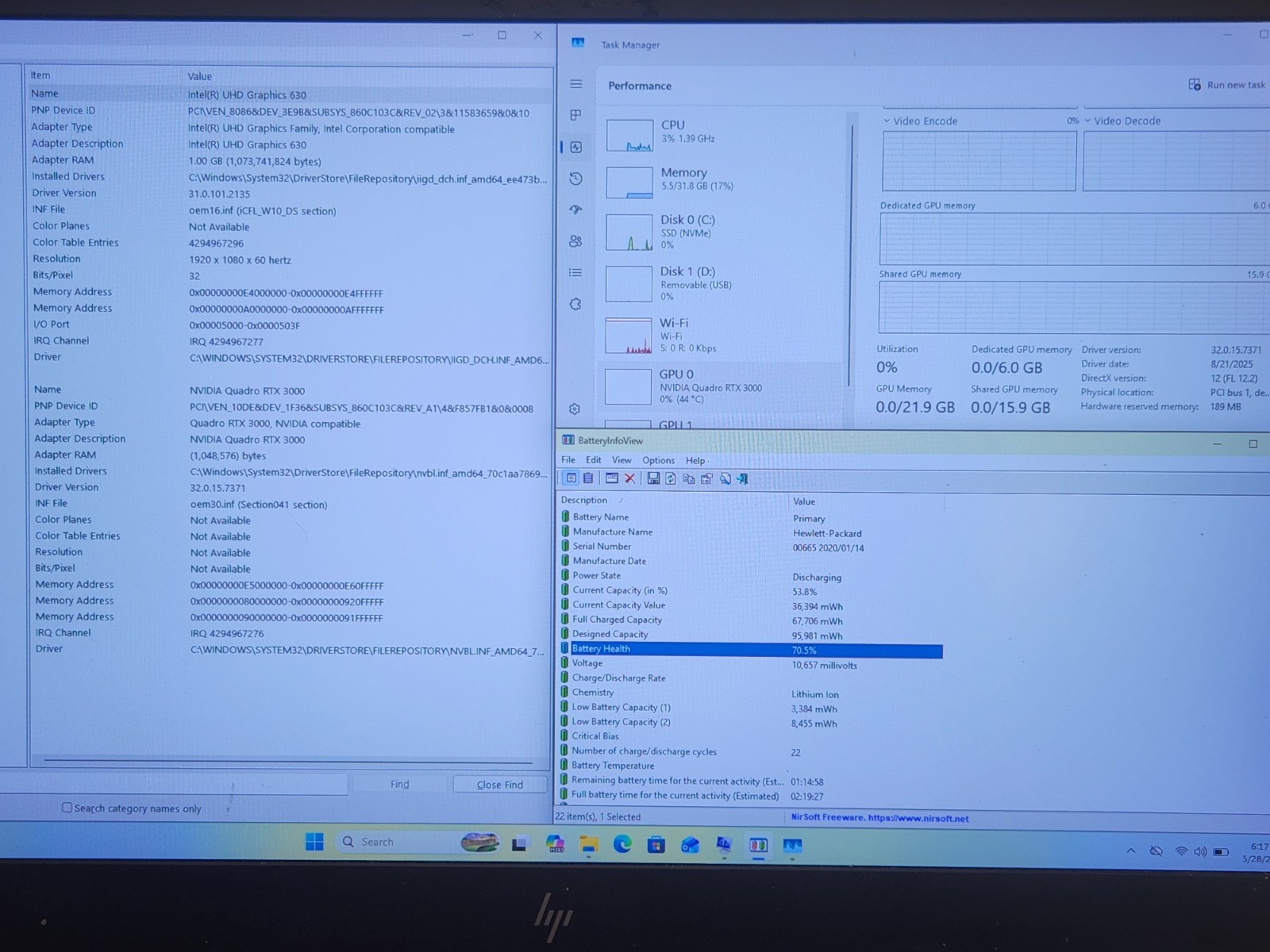Click Copy selected items toolbar icon
Viewport: 1270px width, 952px height.
(689, 478)
